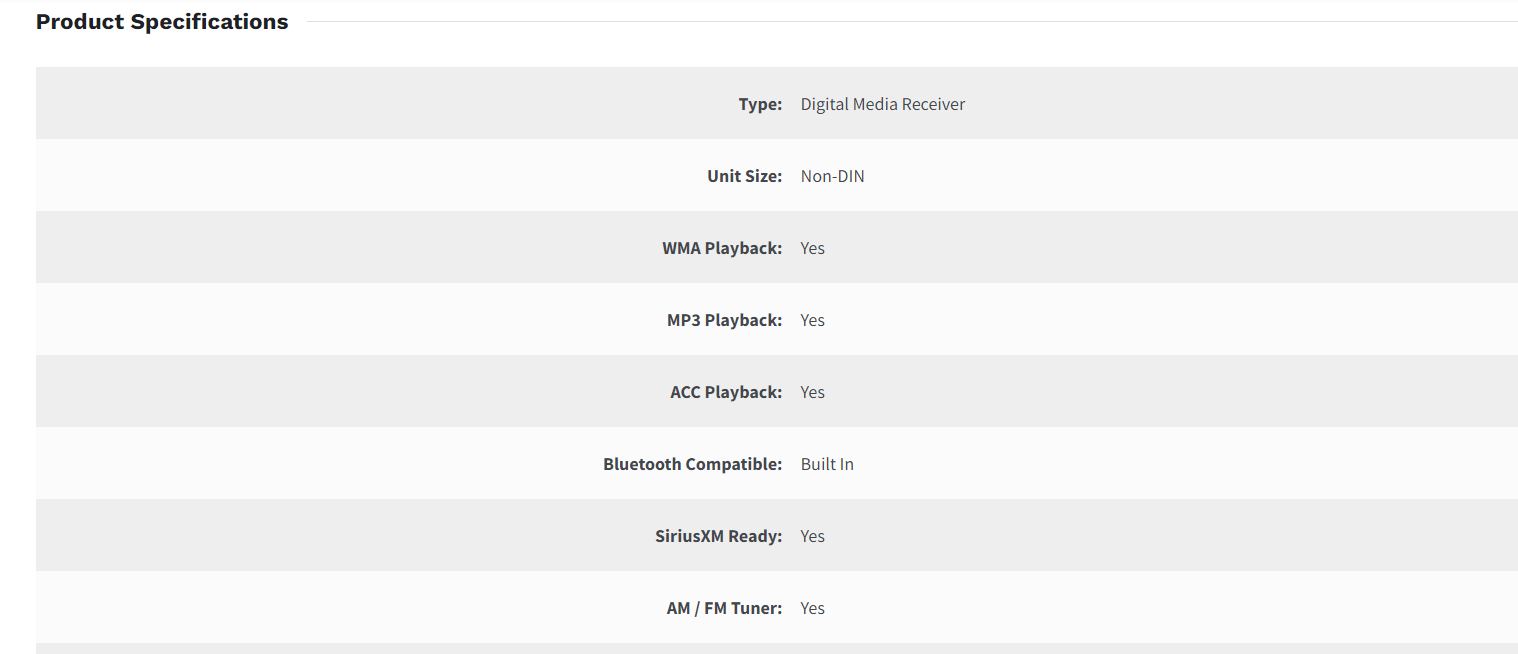Select the ACC Playback label

[726, 392]
